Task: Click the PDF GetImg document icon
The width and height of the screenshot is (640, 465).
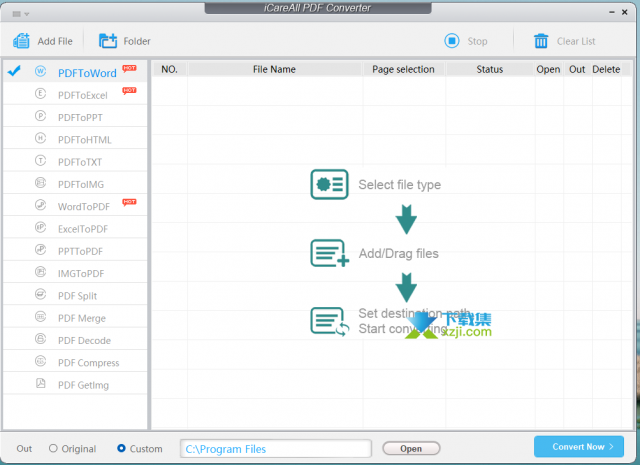Action: click(40, 383)
